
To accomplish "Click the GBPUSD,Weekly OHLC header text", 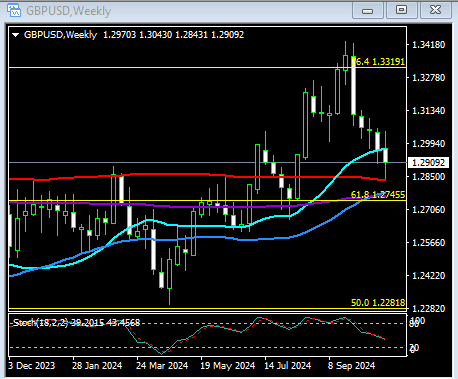I will [134, 35].
